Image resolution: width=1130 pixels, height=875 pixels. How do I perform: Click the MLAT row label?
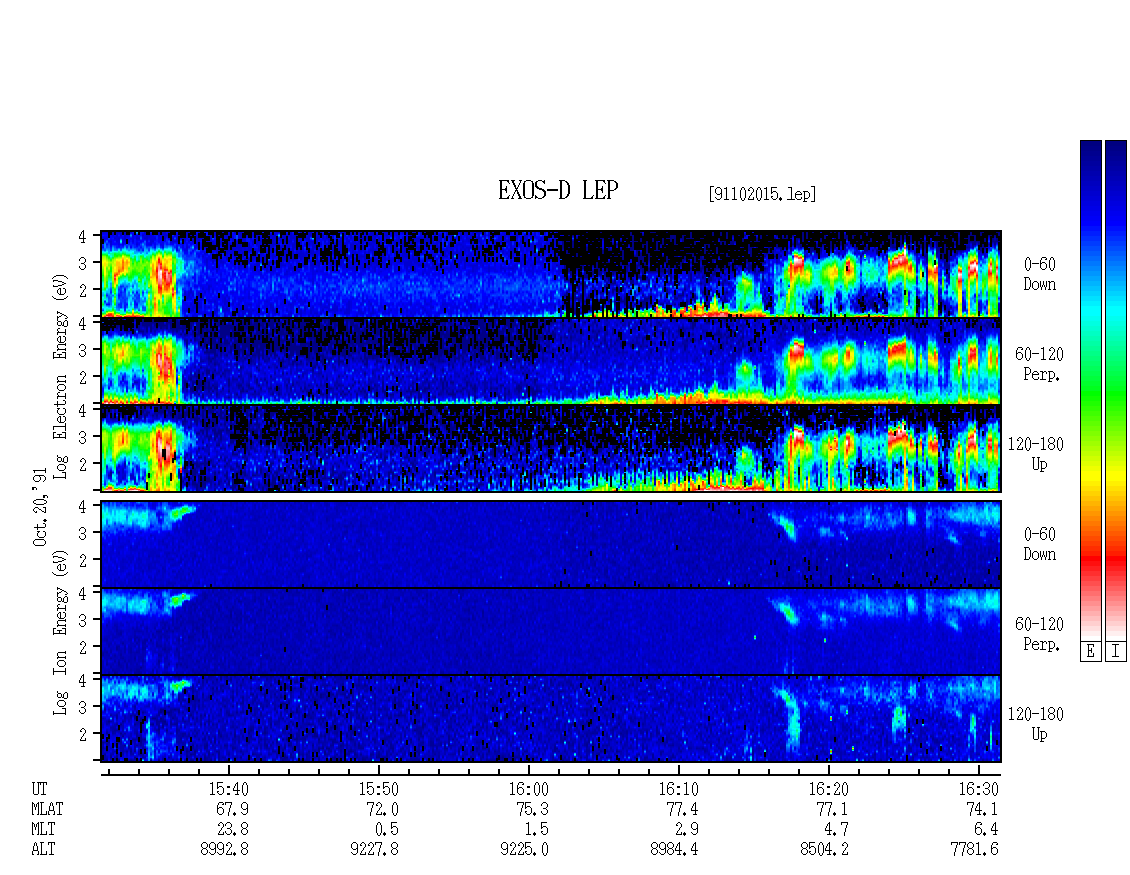coord(47,809)
